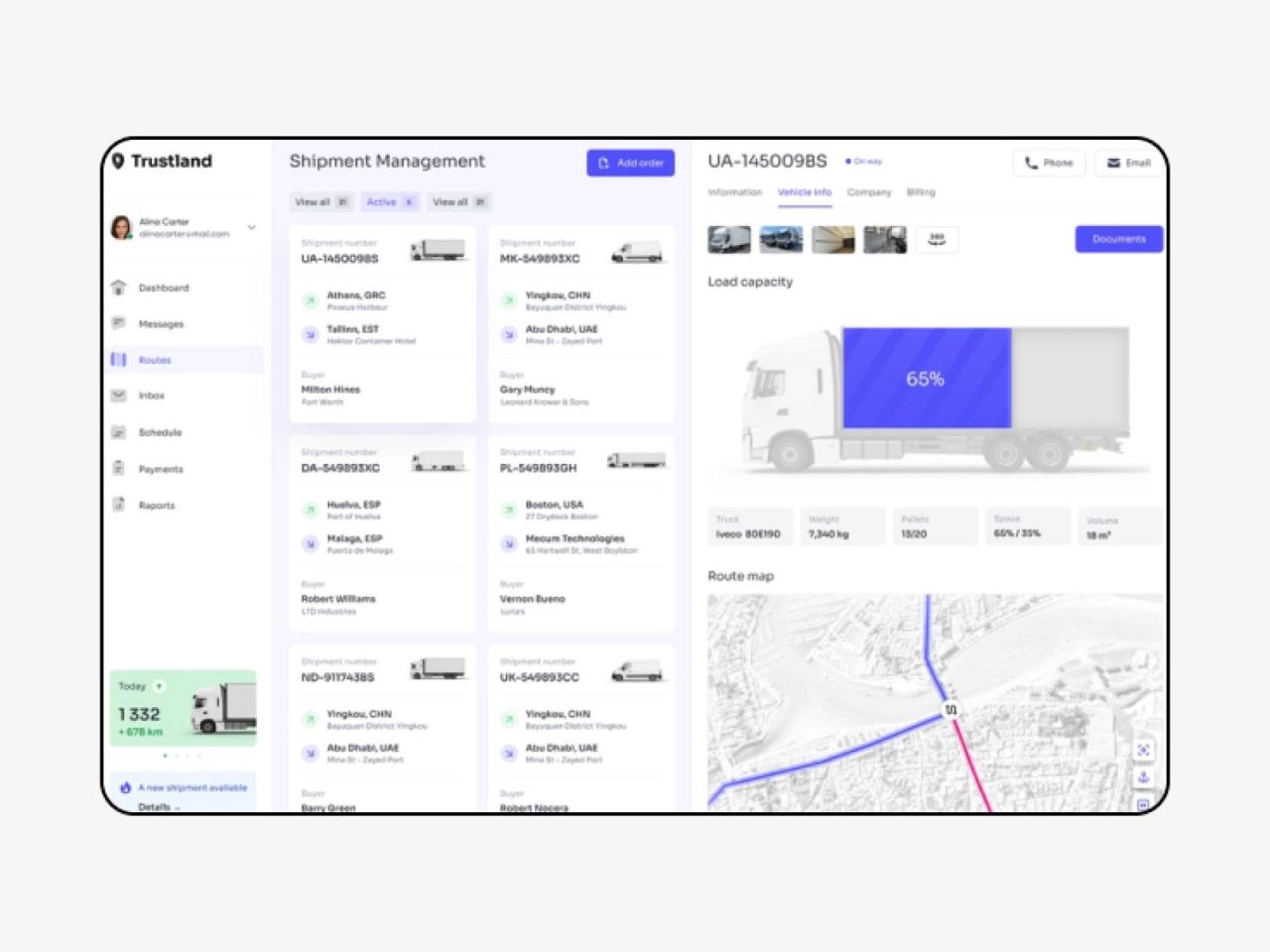1270x952 pixels.
Task: Open the Payments sidebar icon
Action: click(119, 468)
